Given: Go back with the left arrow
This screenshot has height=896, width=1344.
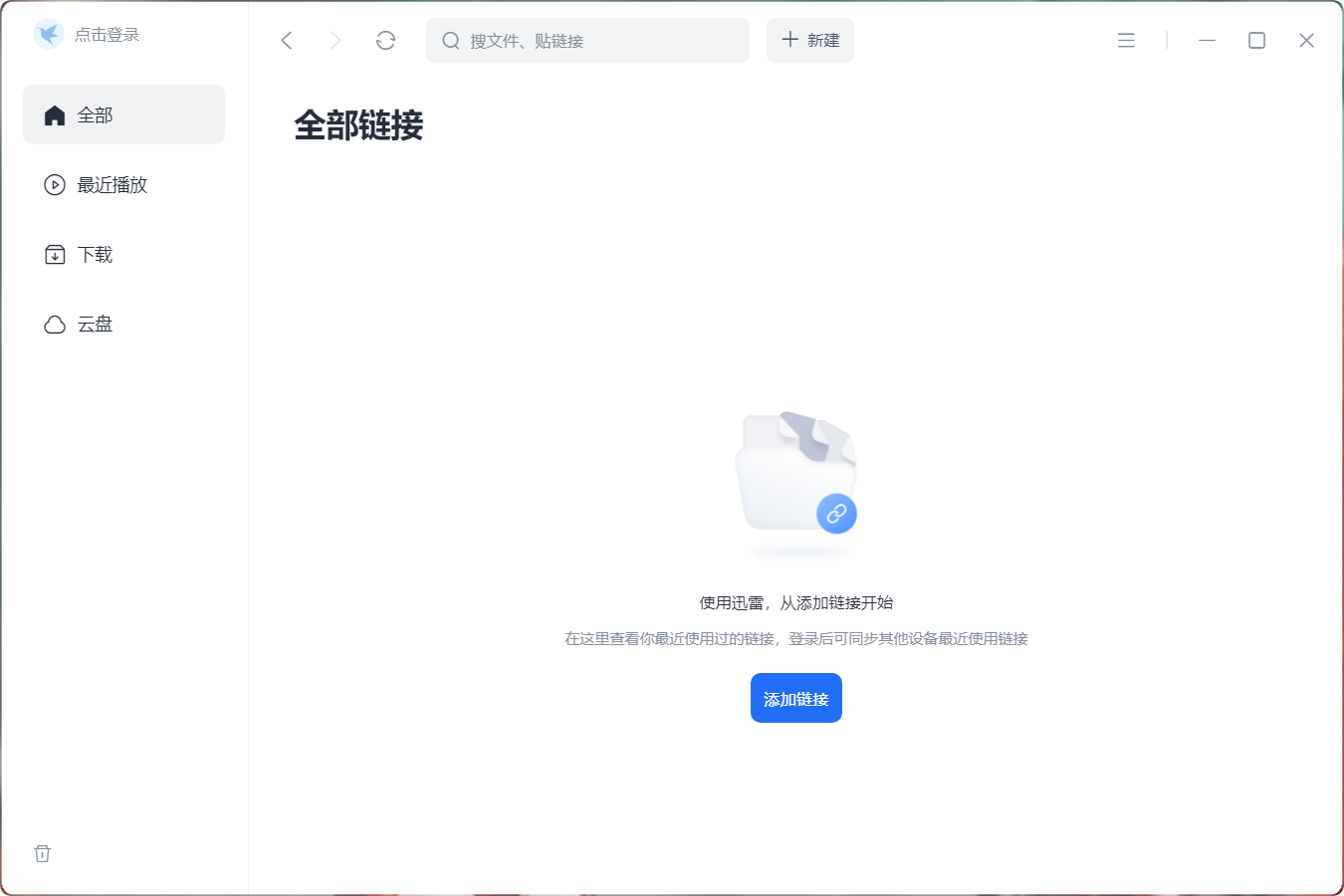Looking at the screenshot, I should coord(287,40).
